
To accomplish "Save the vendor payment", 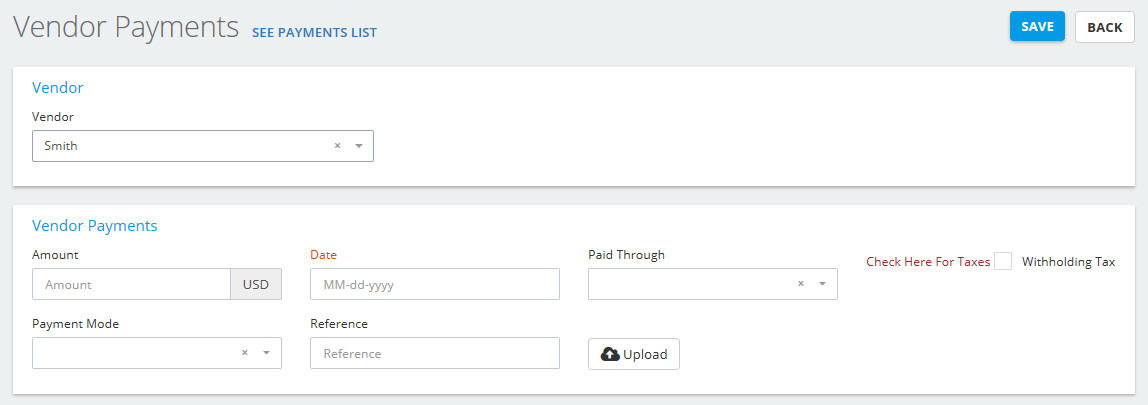I will pyautogui.click(x=1037, y=26).
